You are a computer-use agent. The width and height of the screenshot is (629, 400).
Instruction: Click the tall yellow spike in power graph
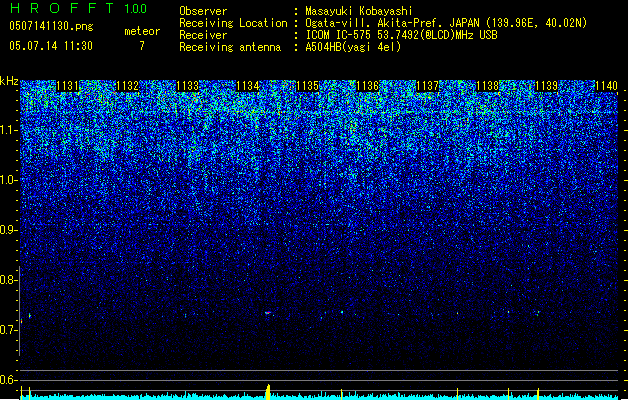tap(268, 392)
